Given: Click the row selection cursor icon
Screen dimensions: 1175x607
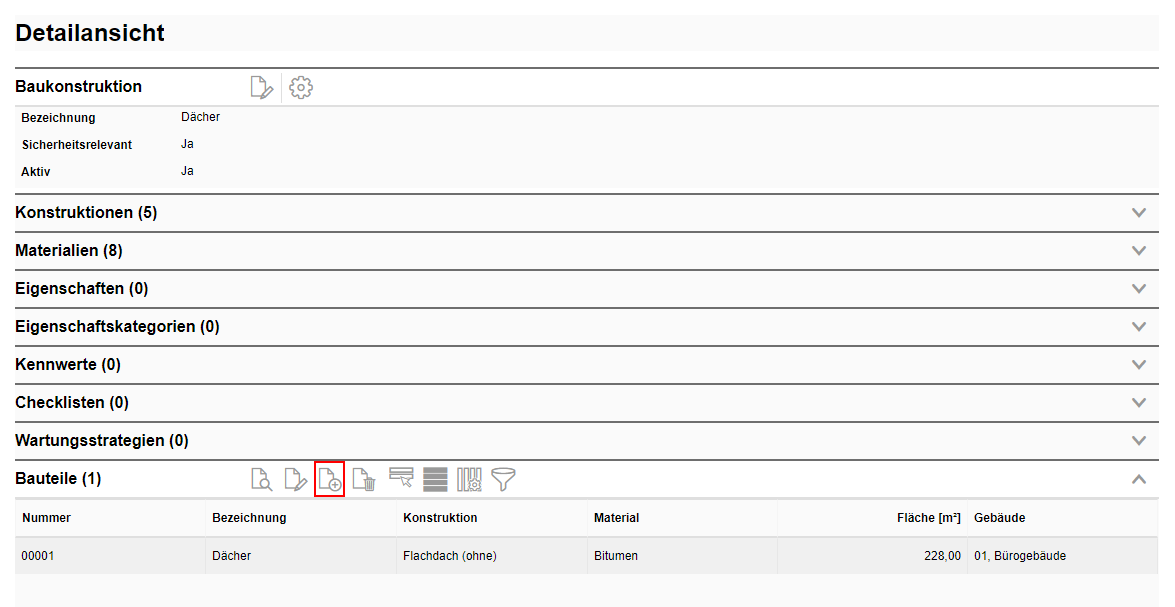Looking at the screenshot, I should click(x=401, y=479).
